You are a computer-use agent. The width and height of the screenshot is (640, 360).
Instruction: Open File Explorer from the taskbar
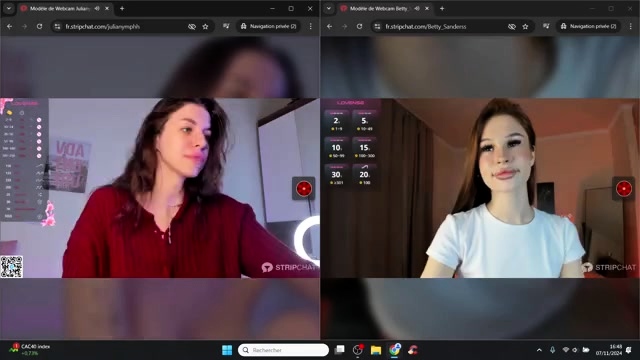[x=376, y=350]
